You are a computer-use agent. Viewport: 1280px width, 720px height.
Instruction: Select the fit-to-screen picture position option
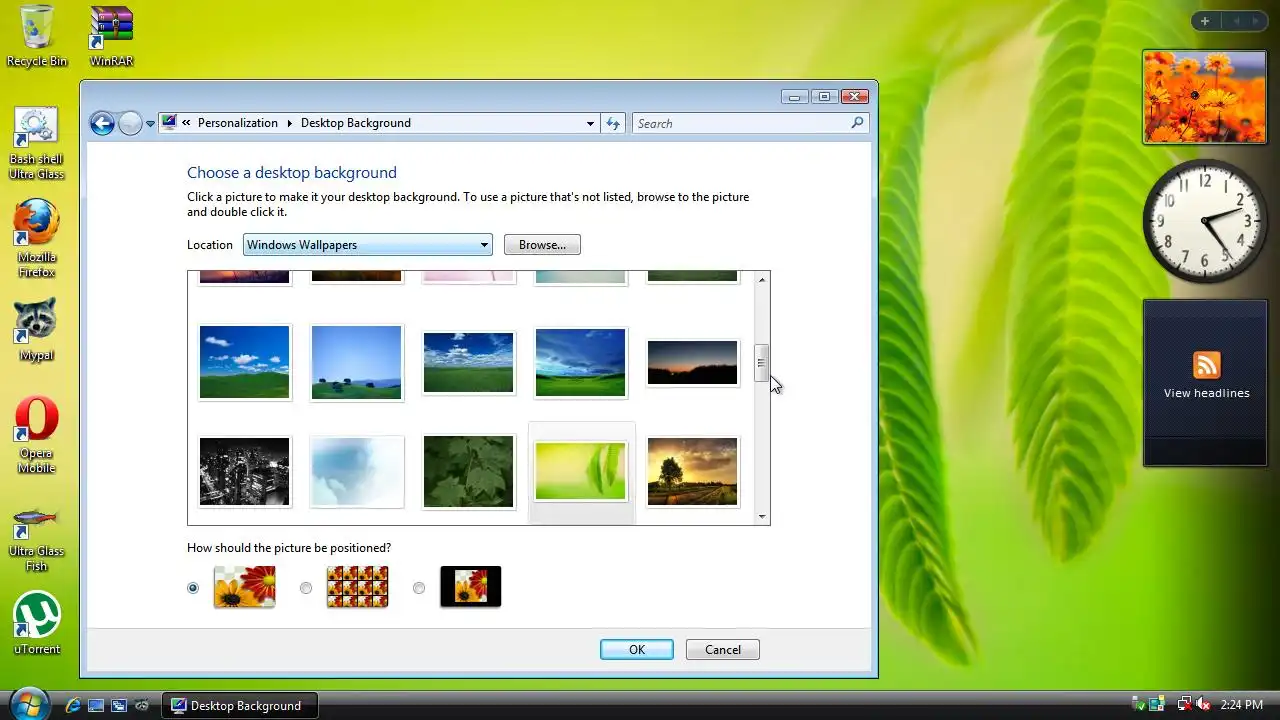(x=193, y=588)
